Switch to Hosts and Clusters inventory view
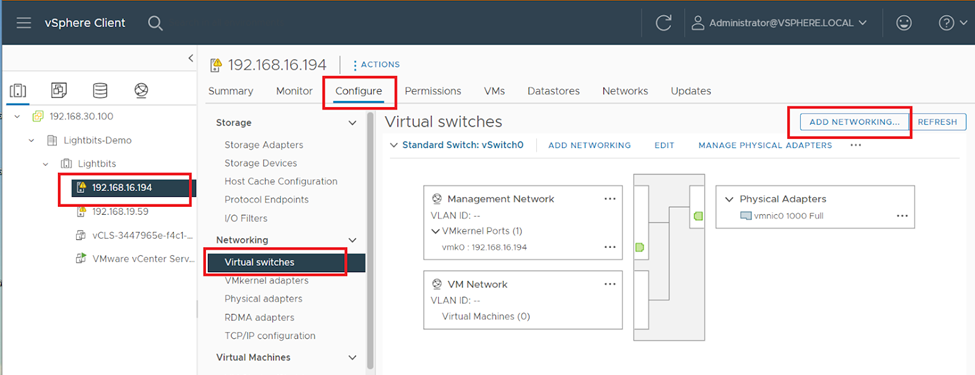975x375 pixels. 18,91
